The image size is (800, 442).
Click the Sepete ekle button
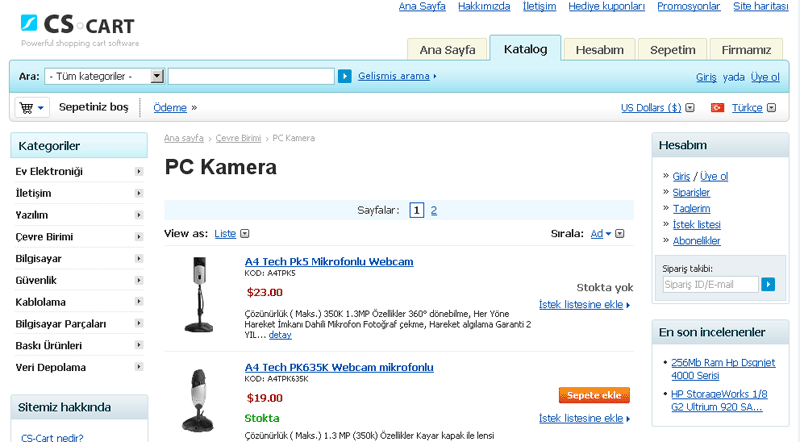coord(594,396)
